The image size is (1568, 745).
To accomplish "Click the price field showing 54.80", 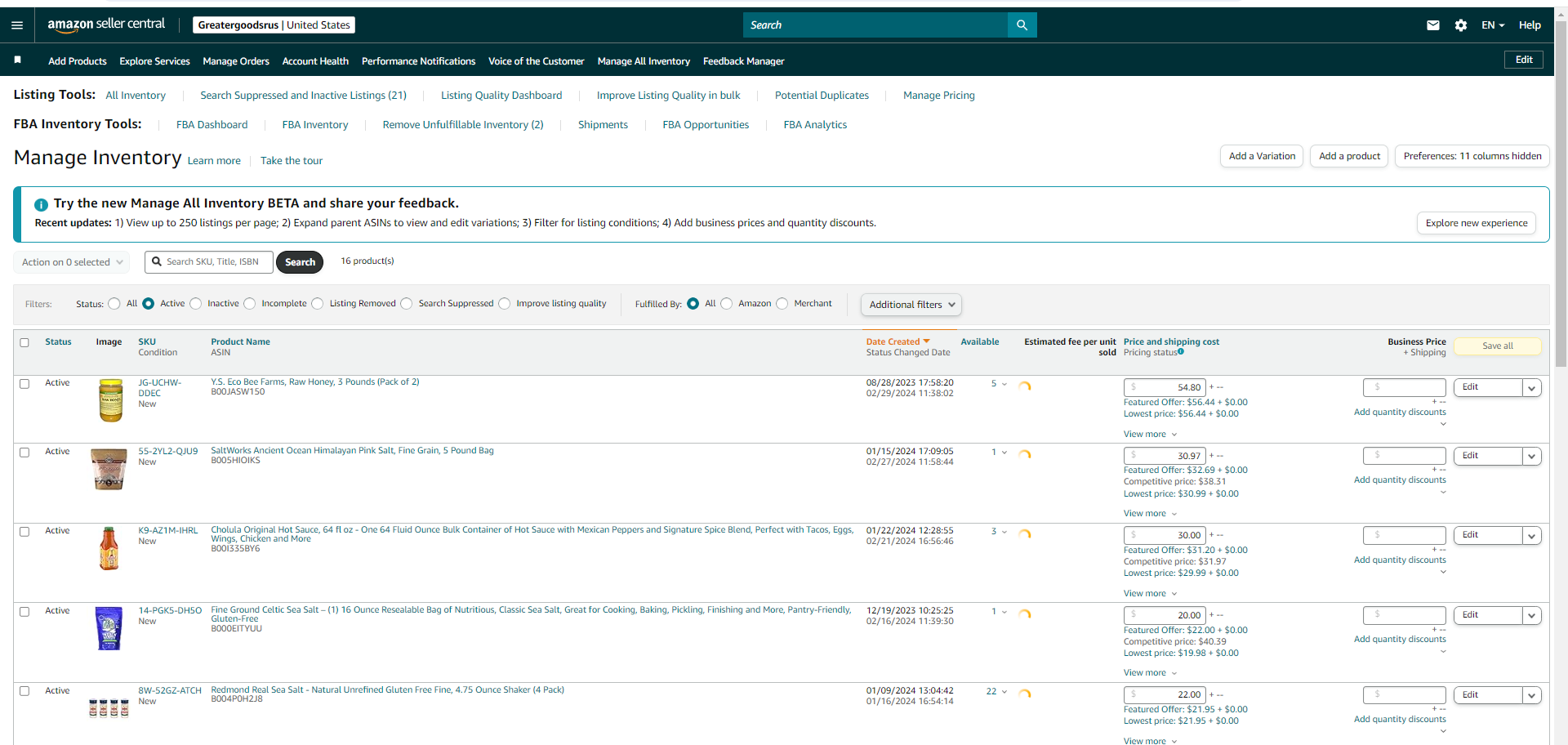I will coord(1165,388).
